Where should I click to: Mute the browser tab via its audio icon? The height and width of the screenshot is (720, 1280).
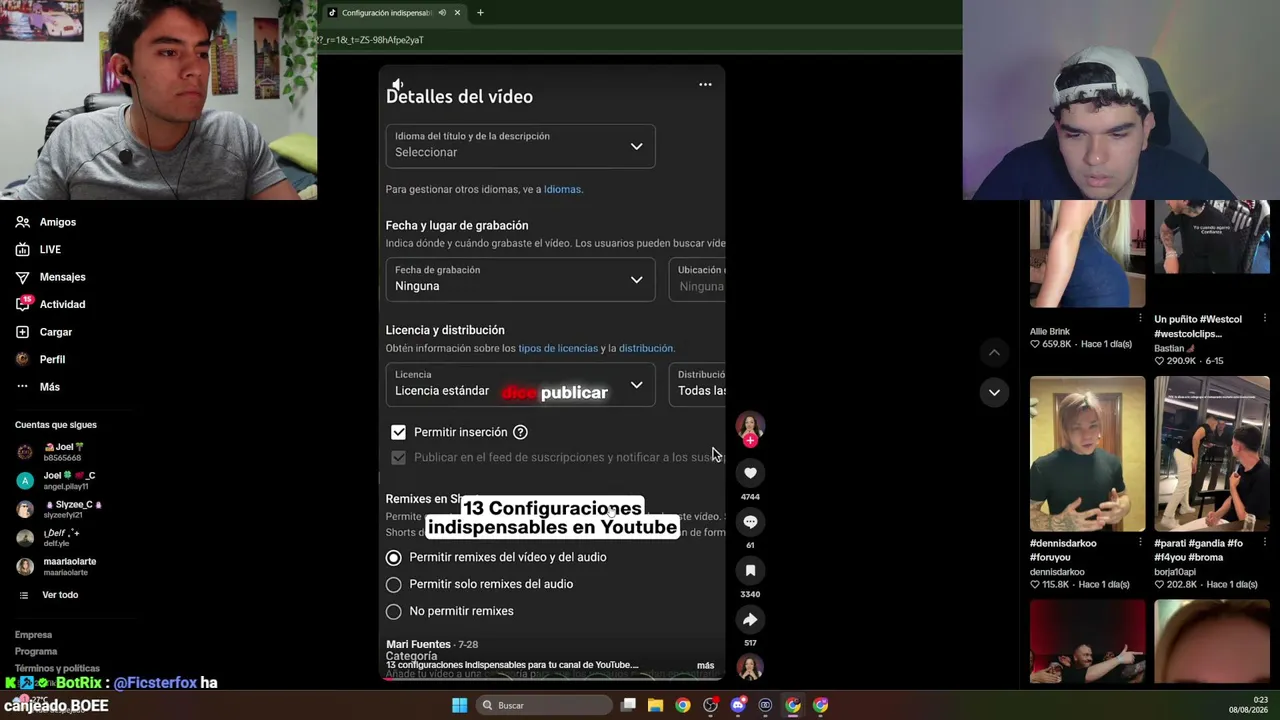pyautogui.click(x=442, y=13)
